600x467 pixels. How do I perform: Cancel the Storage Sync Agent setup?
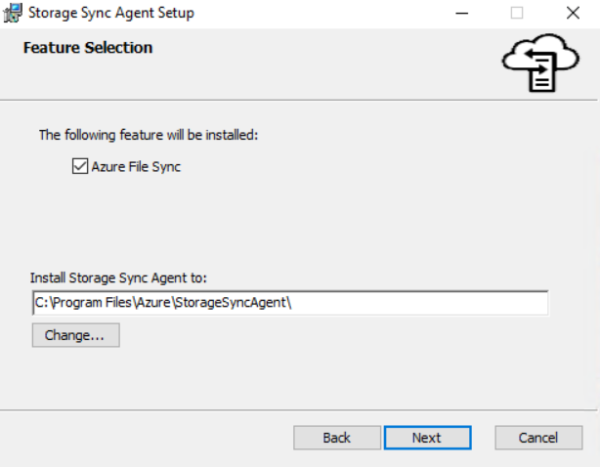538,438
